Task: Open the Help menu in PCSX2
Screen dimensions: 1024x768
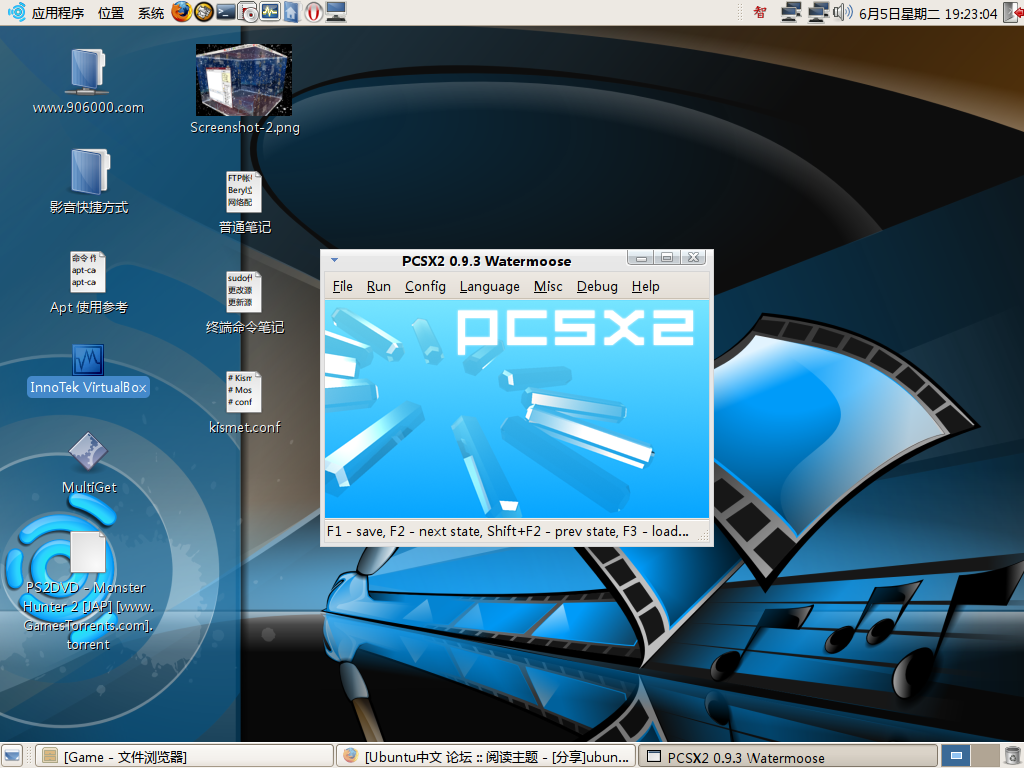Action: click(x=645, y=287)
